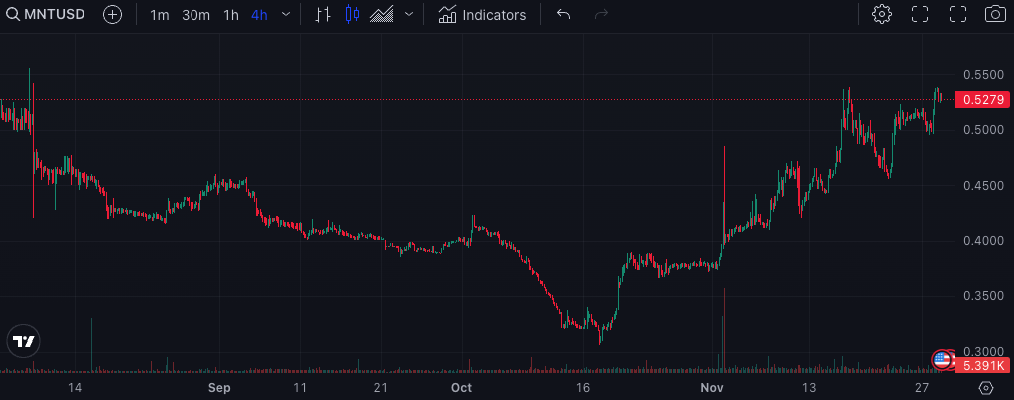
Task: Open the Indicators dialog
Action: click(482, 15)
